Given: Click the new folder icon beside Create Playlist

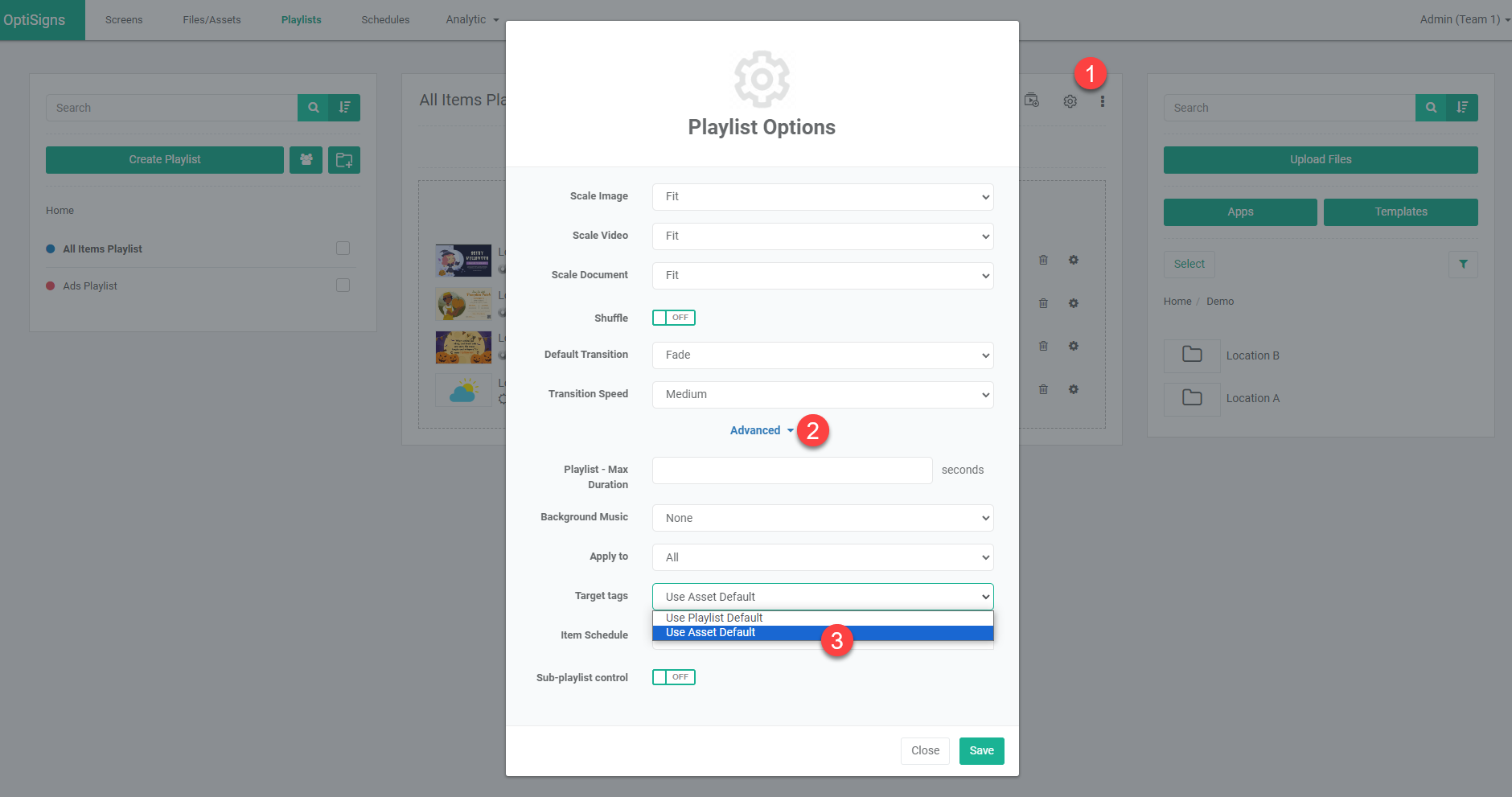Looking at the screenshot, I should 344,160.
